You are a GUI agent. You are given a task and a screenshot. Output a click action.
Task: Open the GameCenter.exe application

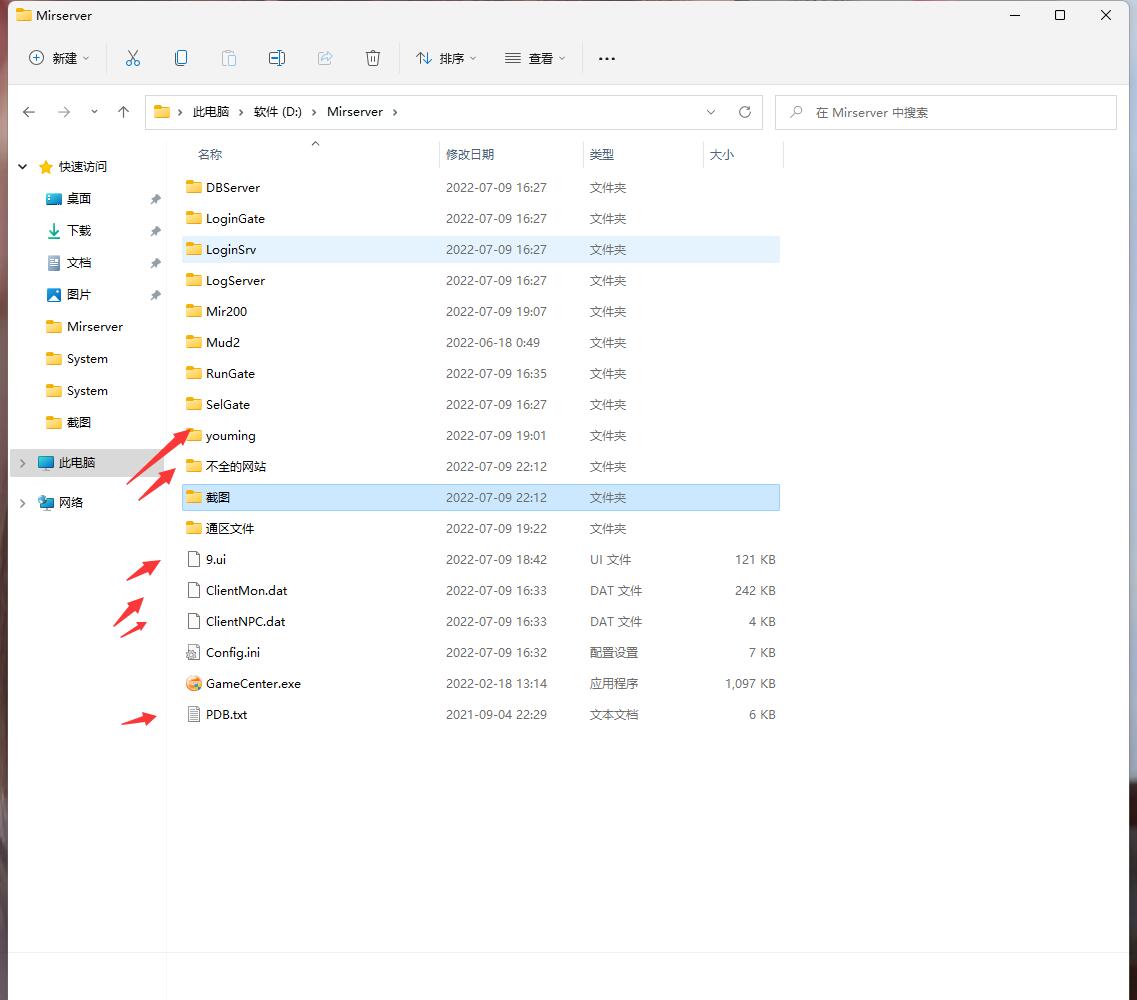coord(253,684)
